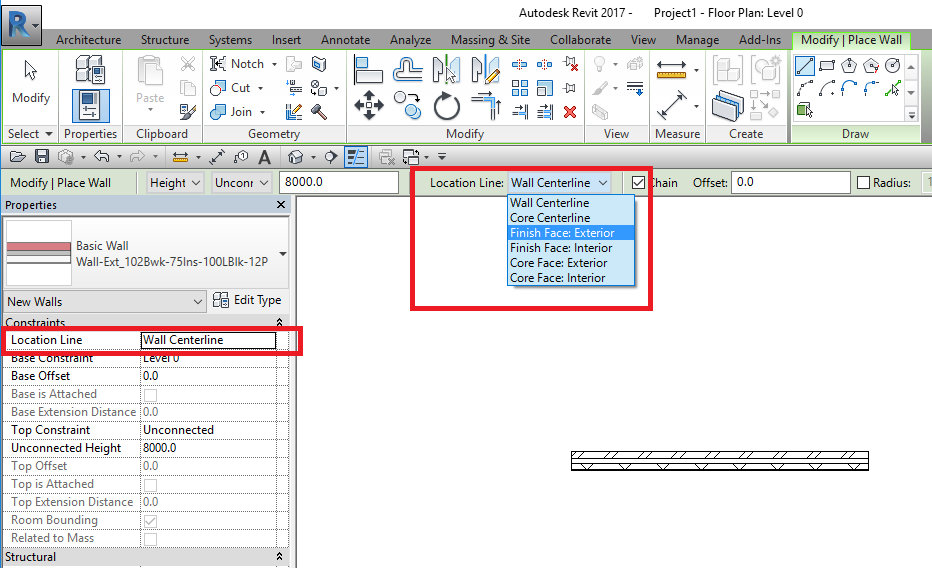Click the Measure Between Two References icon
932x568 pixels.
(672, 69)
